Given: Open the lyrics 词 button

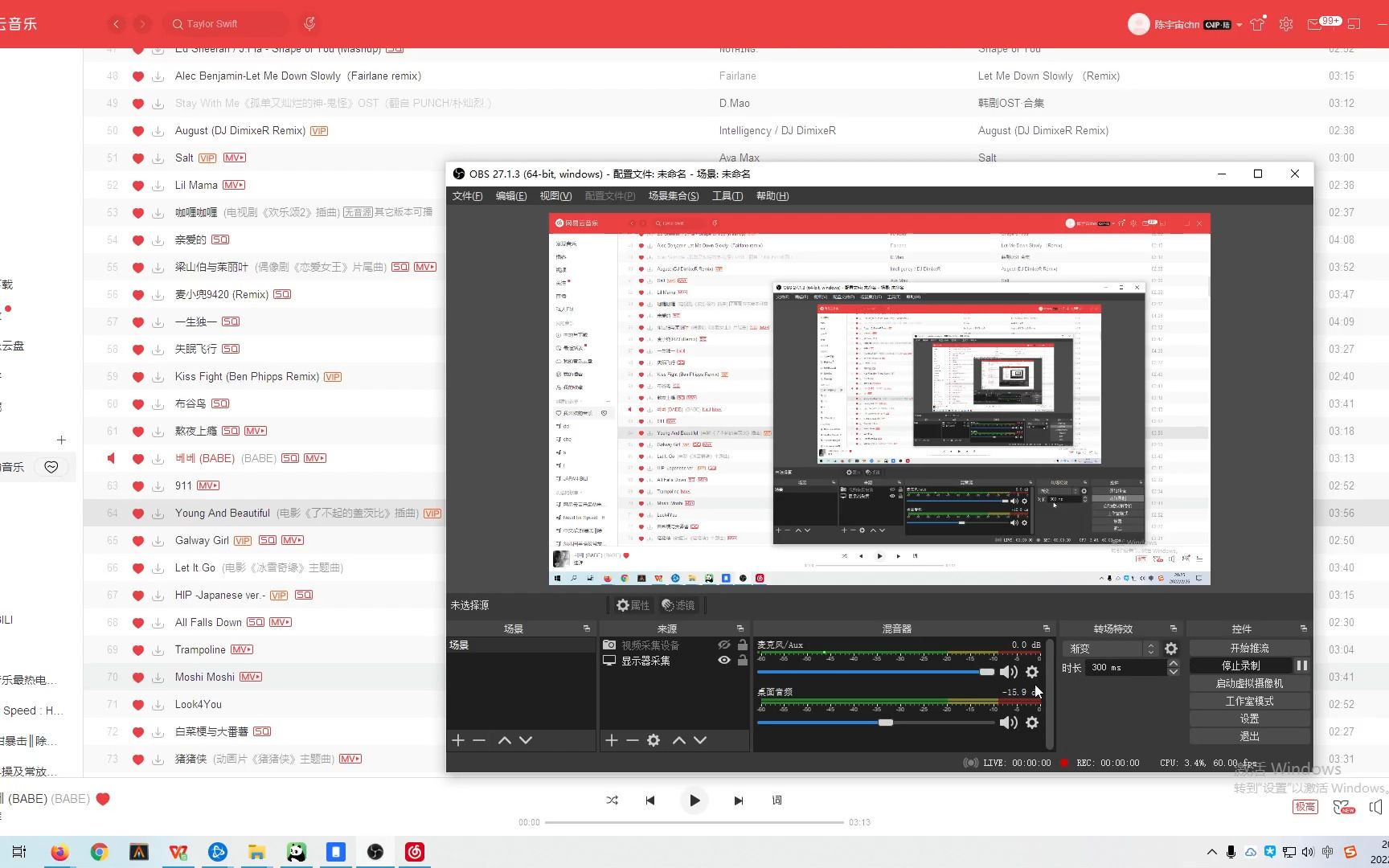Looking at the screenshot, I should (776, 800).
